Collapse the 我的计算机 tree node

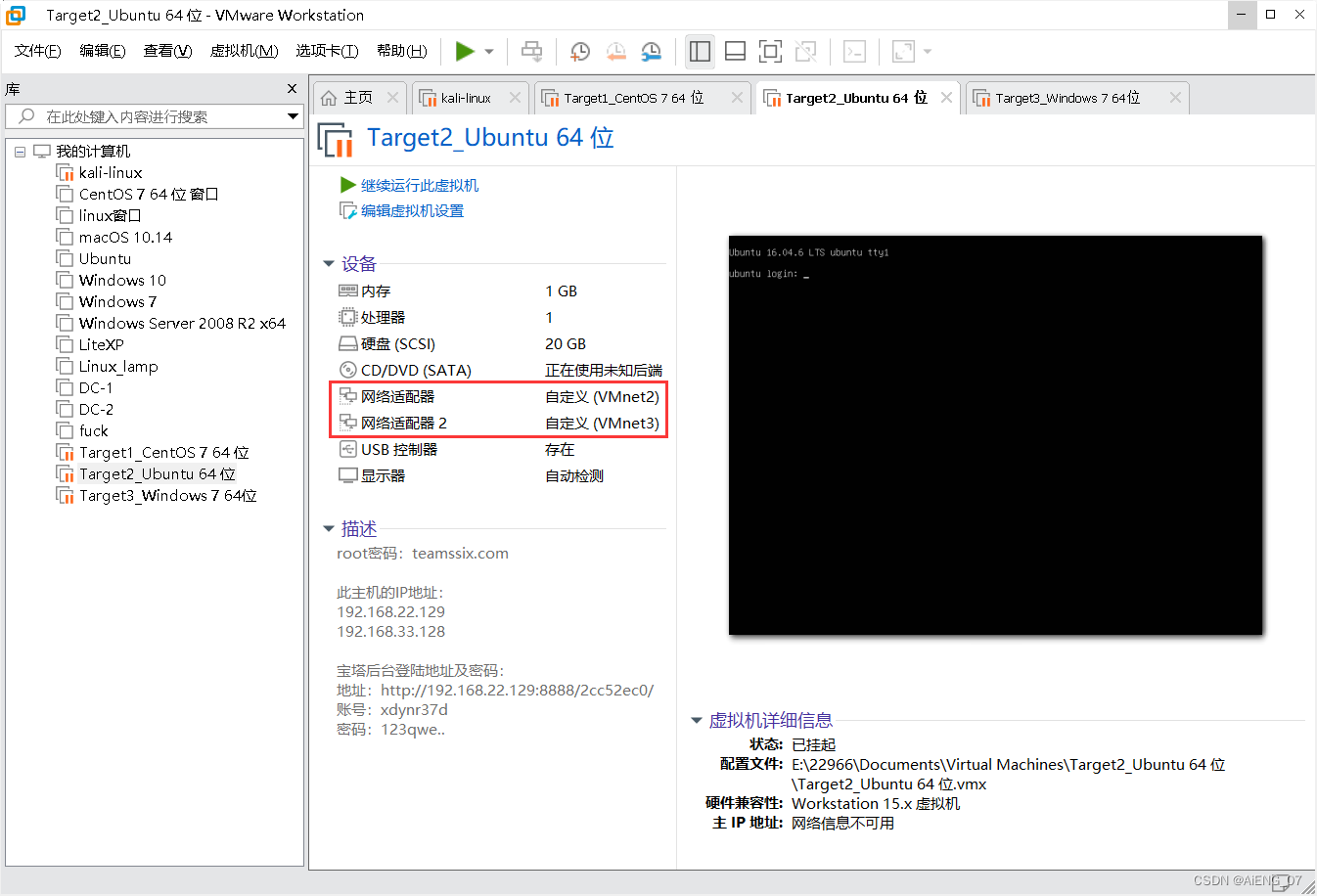point(20,152)
